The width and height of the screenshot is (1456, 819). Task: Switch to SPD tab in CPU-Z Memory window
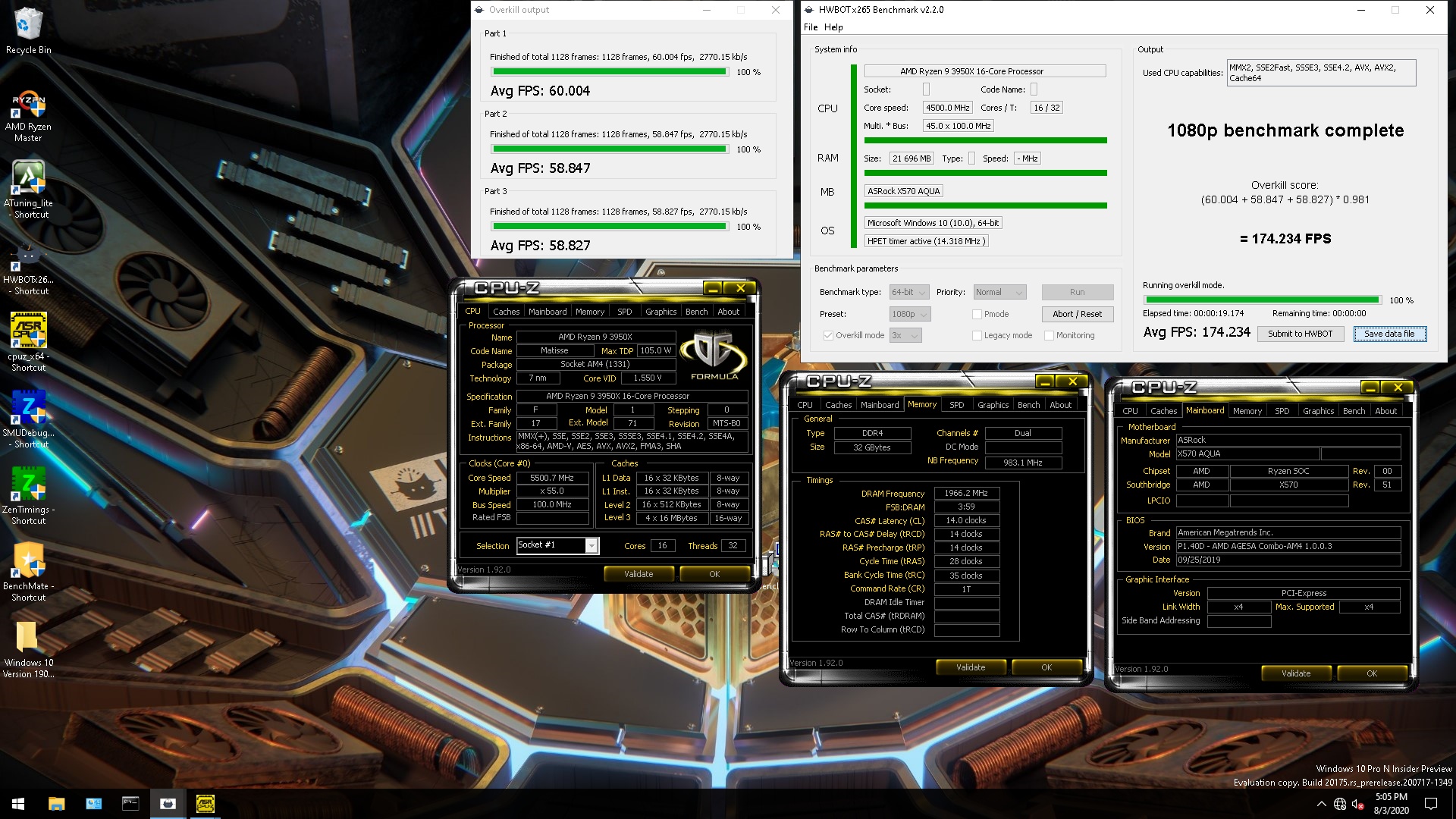(957, 405)
